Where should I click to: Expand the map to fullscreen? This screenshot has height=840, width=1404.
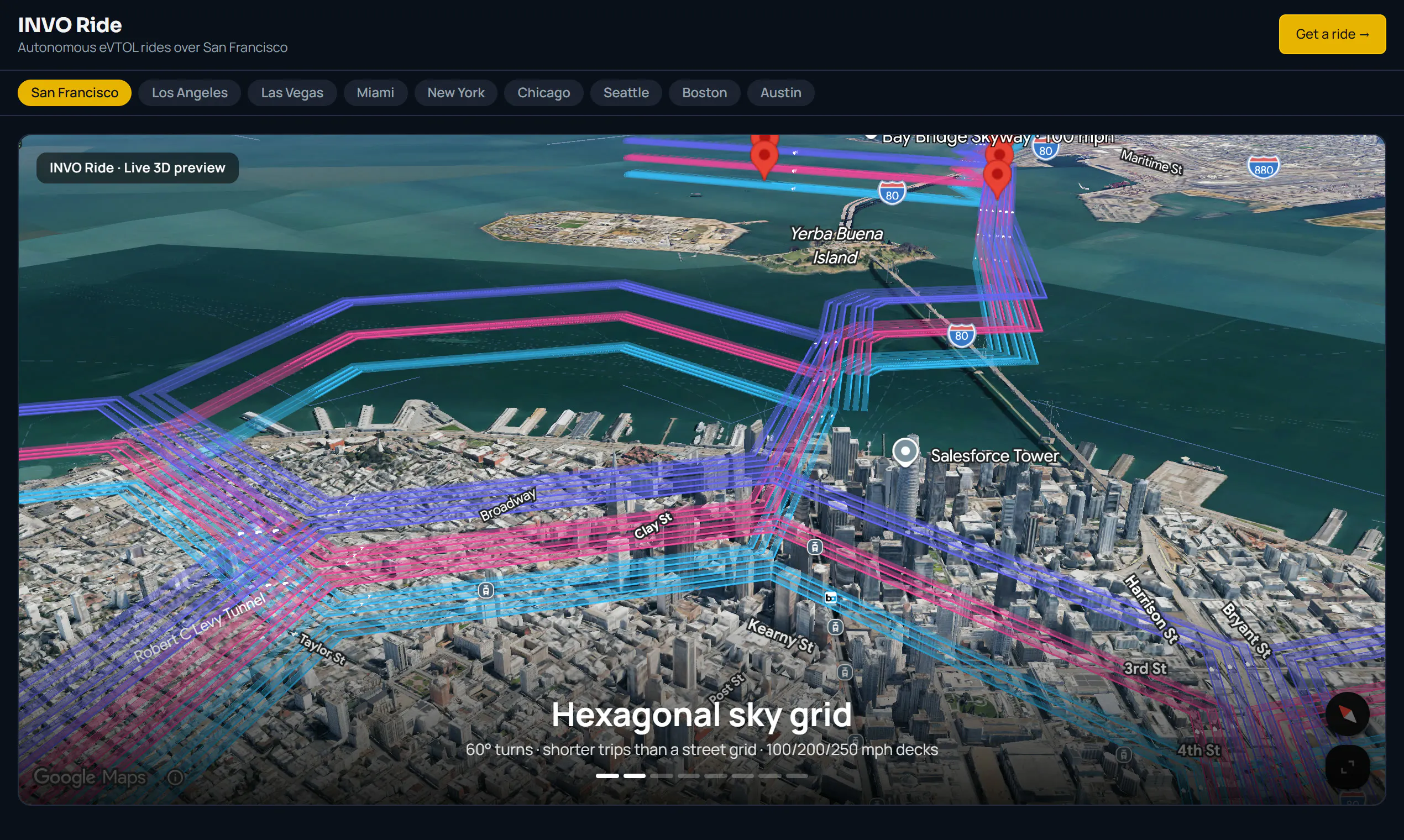click(x=1348, y=767)
